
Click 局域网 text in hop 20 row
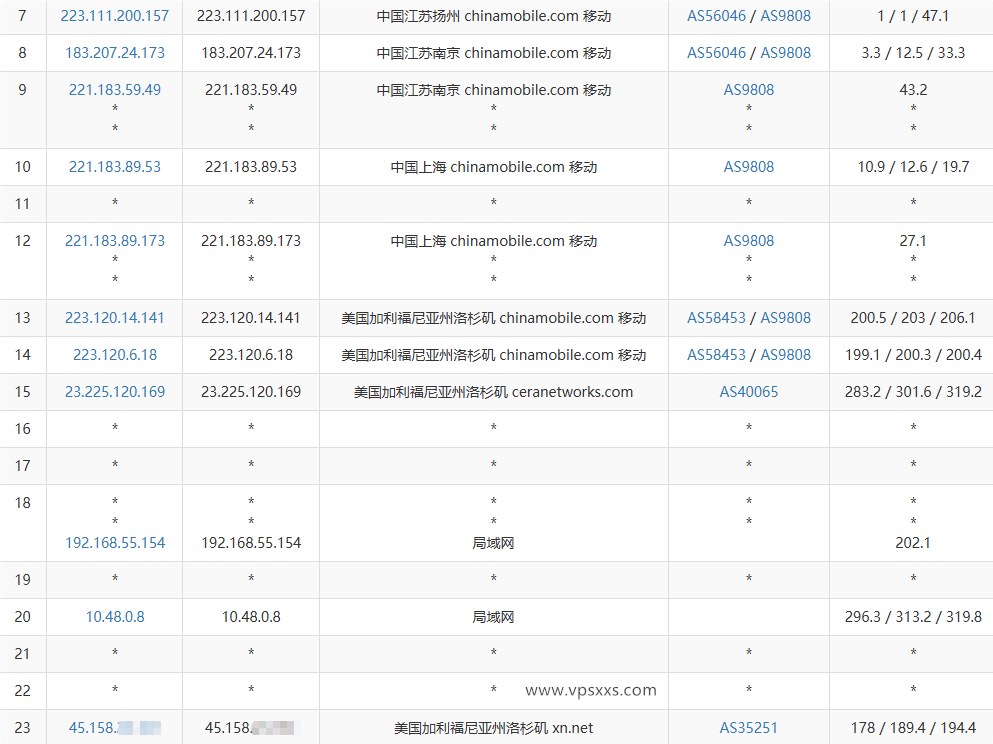tap(493, 617)
